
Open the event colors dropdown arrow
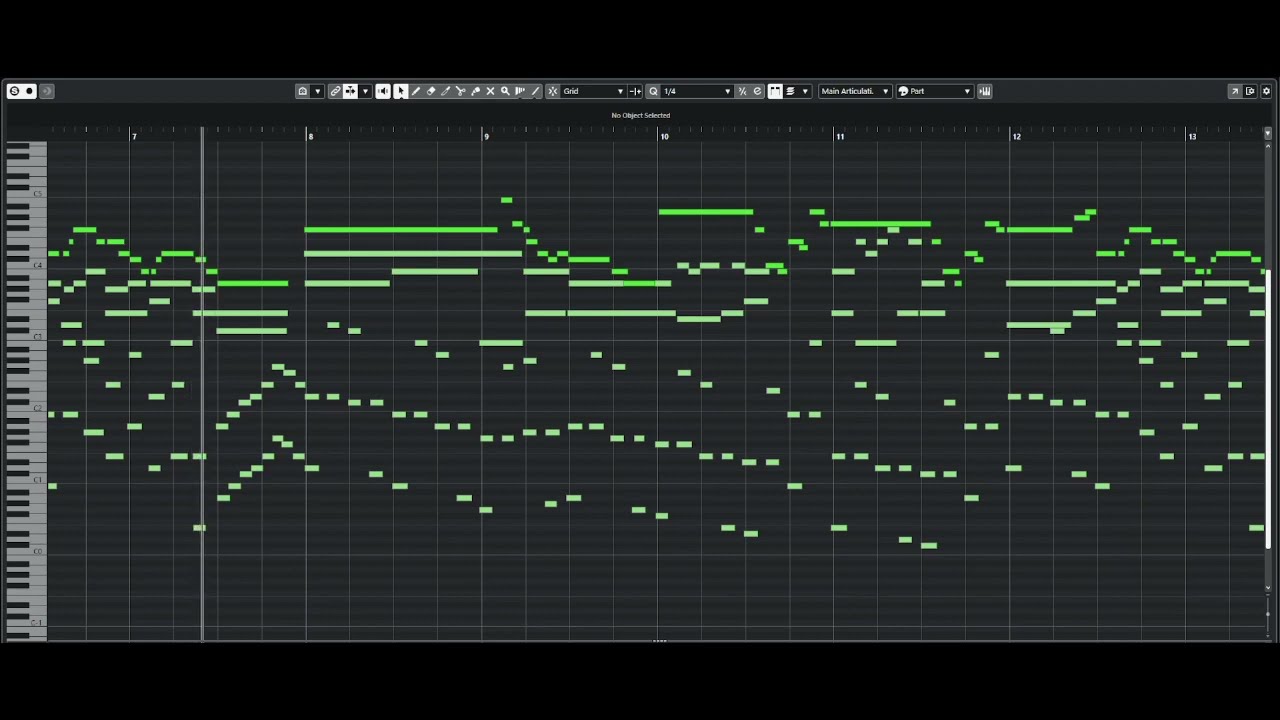click(805, 91)
